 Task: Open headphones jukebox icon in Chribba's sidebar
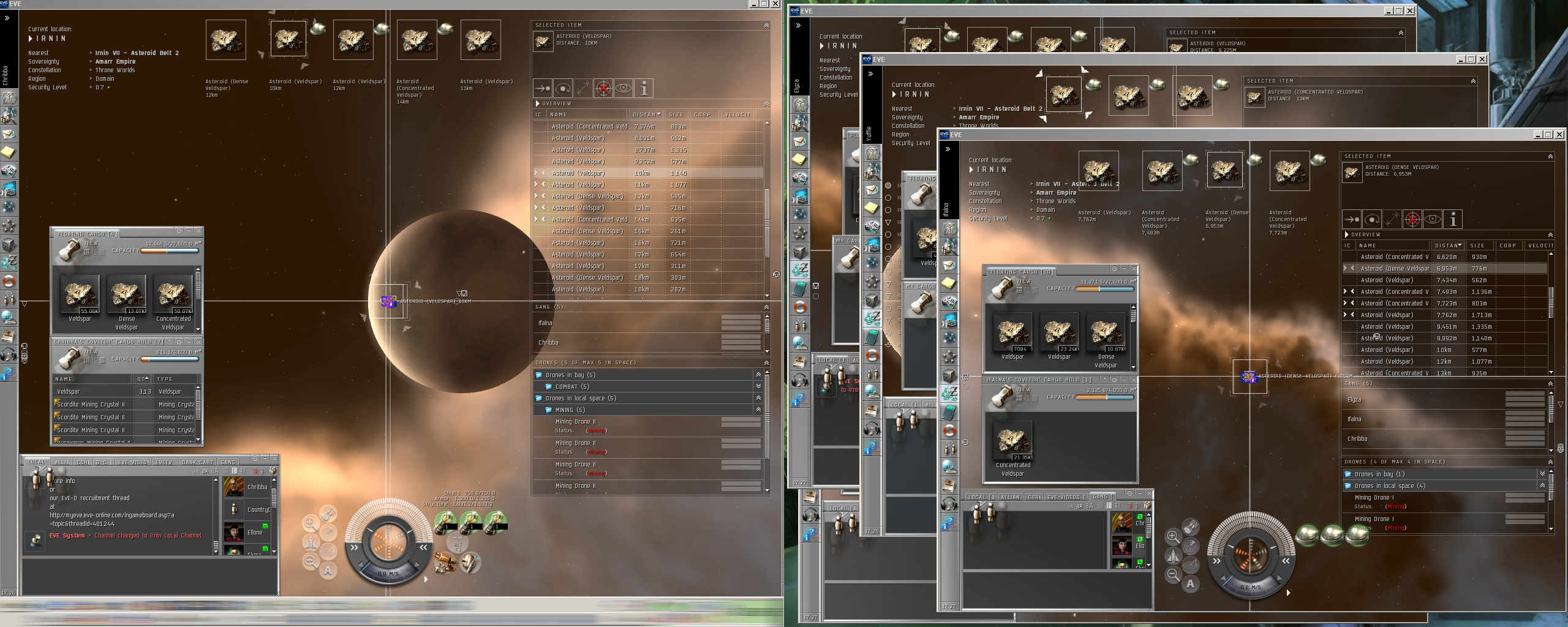pos(9,354)
